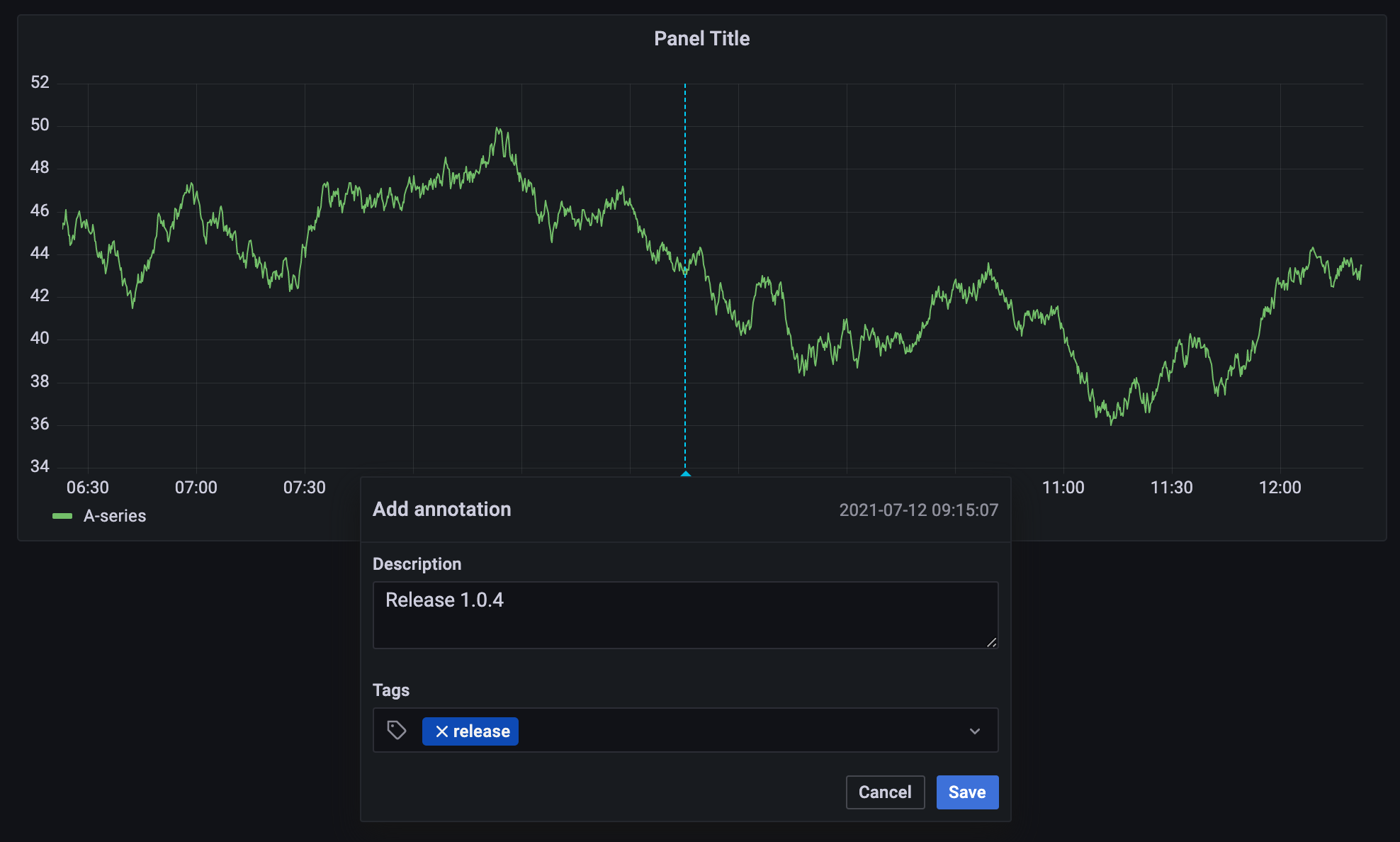Click the 50 value on the y-axis

tap(40, 125)
